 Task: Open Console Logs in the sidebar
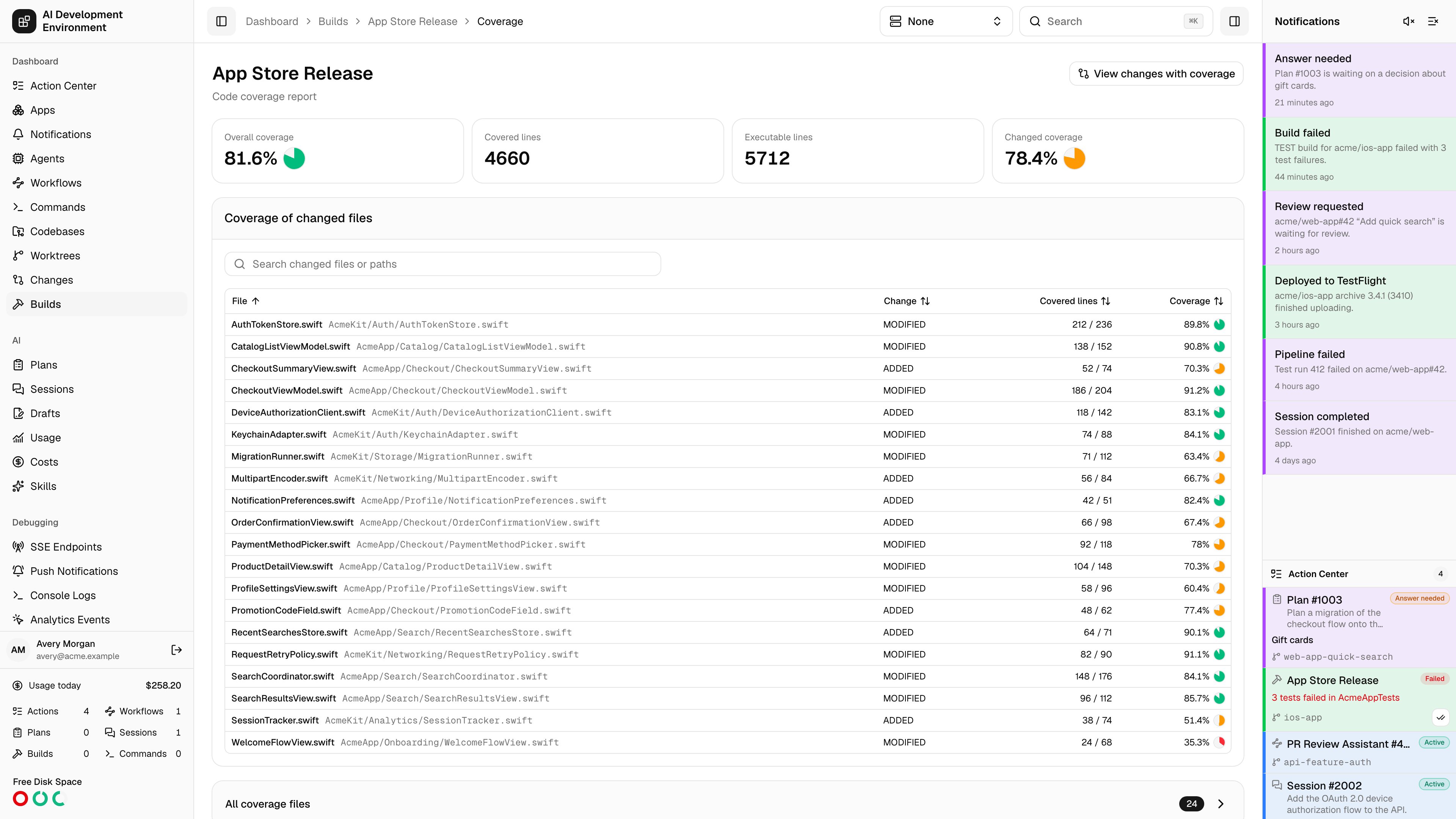[x=97, y=596]
